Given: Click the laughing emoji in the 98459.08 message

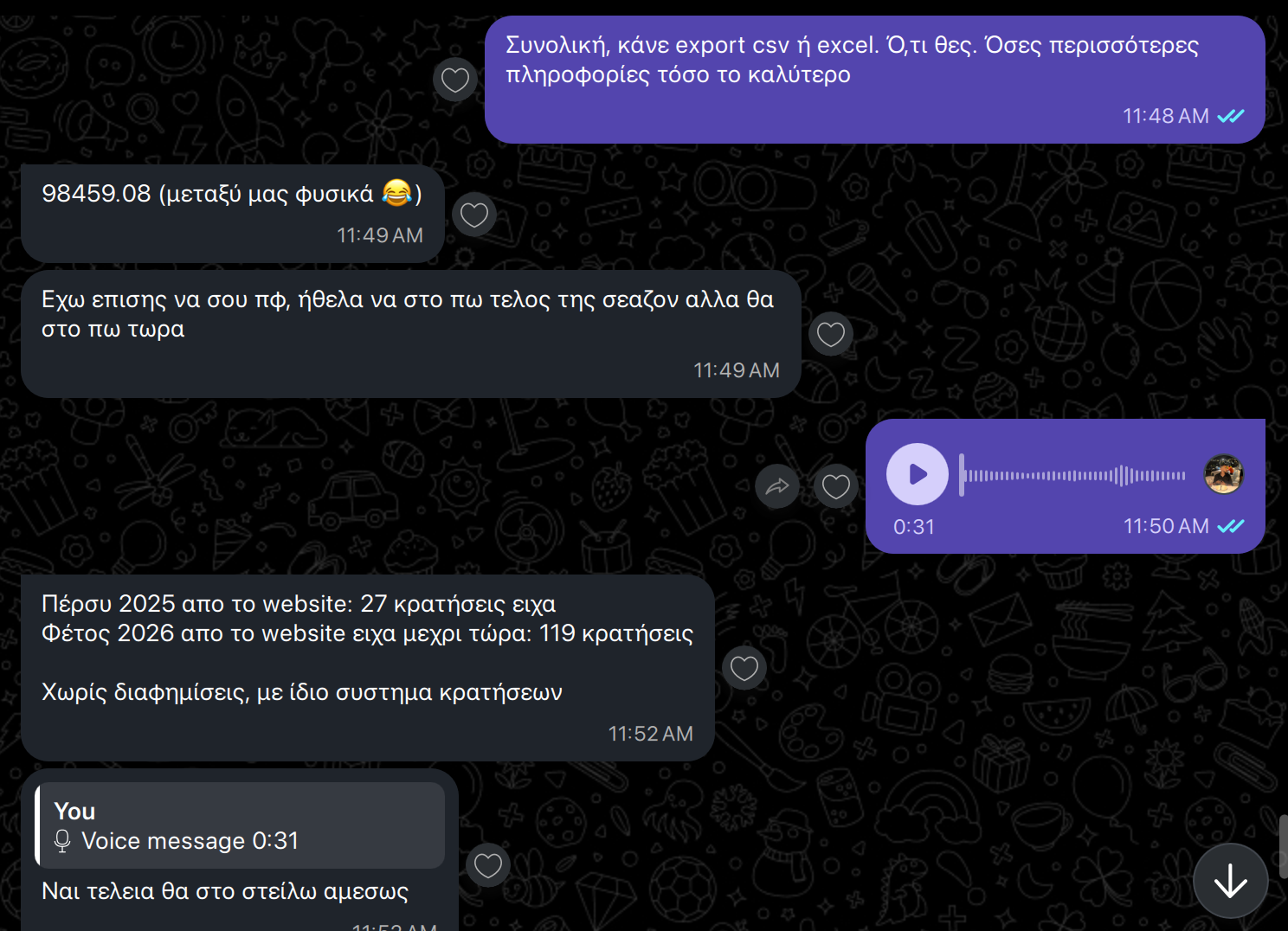Looking at the screenshot, I should point(397,193).
